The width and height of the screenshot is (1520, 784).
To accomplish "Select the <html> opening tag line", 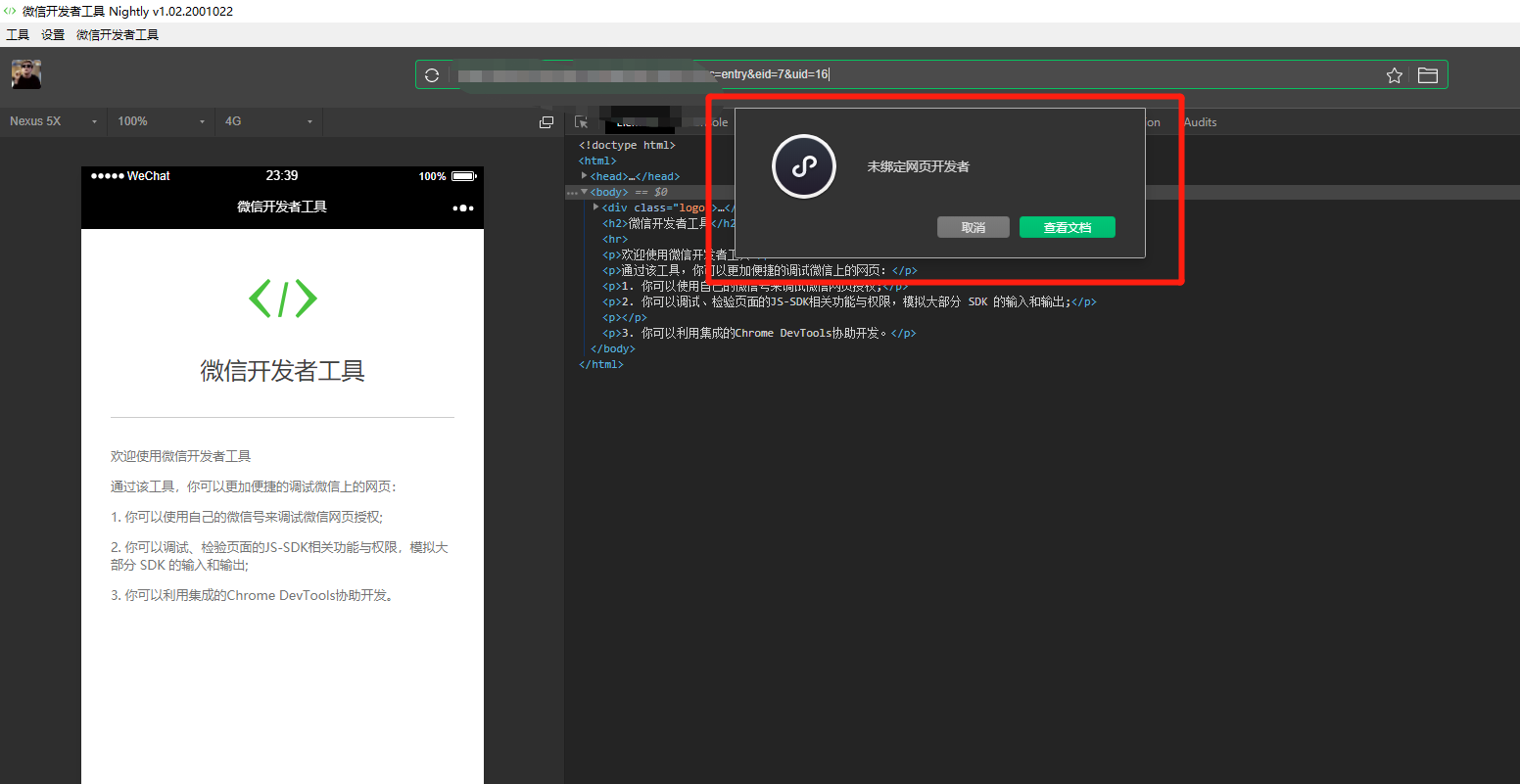I will tap(597, 161).
